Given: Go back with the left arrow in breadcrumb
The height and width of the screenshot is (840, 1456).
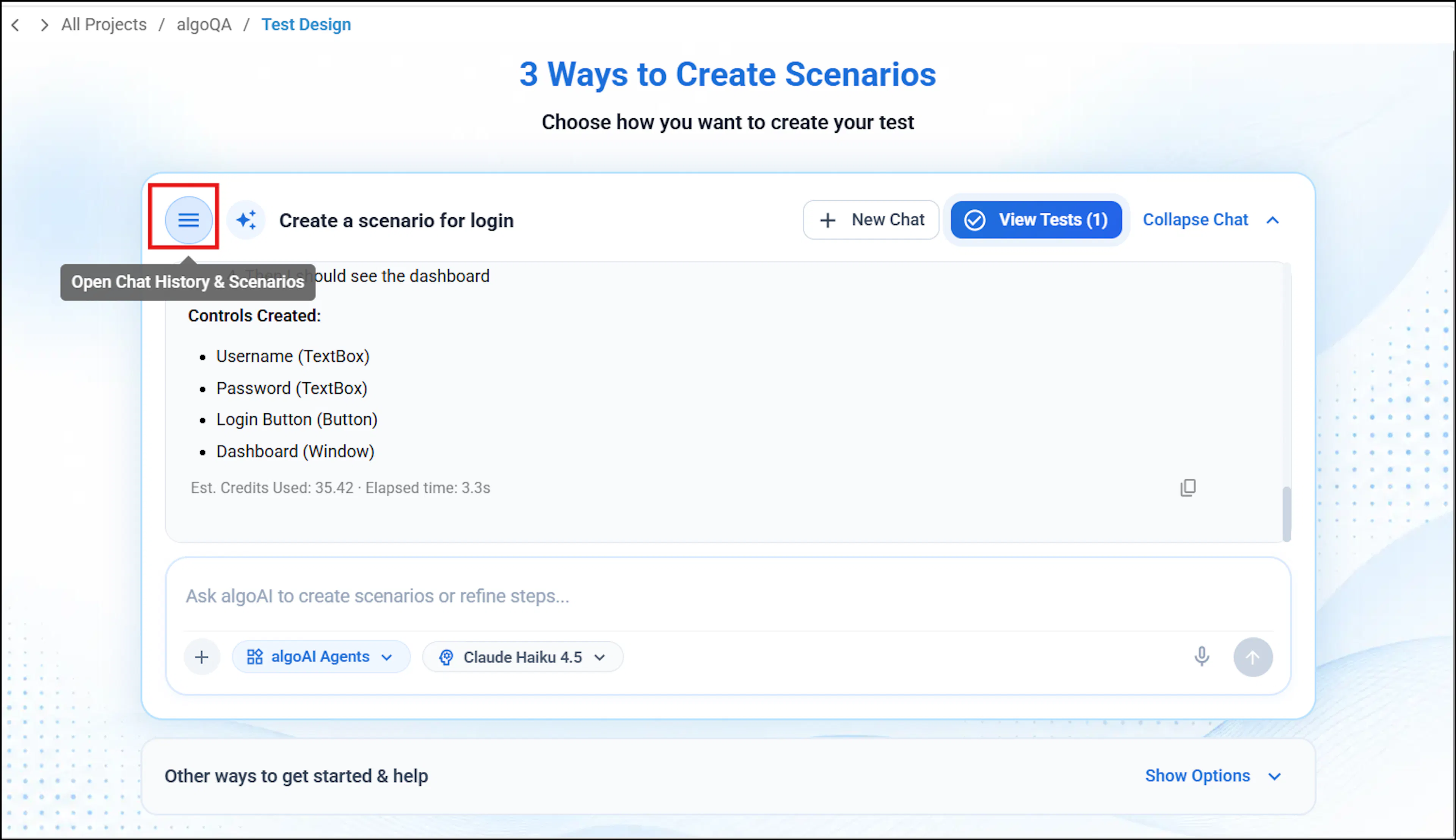Looking at the screenshot, I should click(x=16, y=25).
